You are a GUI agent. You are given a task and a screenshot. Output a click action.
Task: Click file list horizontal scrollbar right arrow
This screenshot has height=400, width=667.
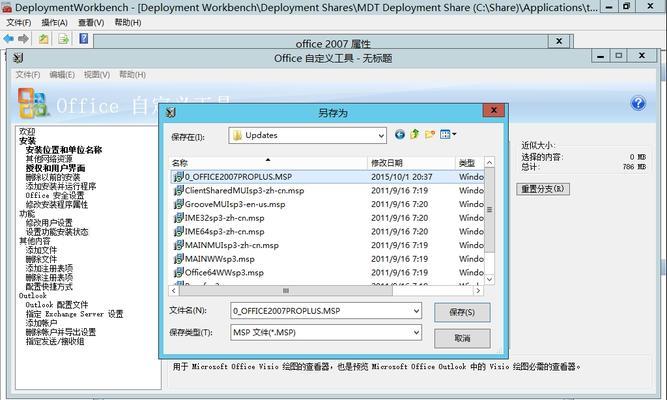478,291
